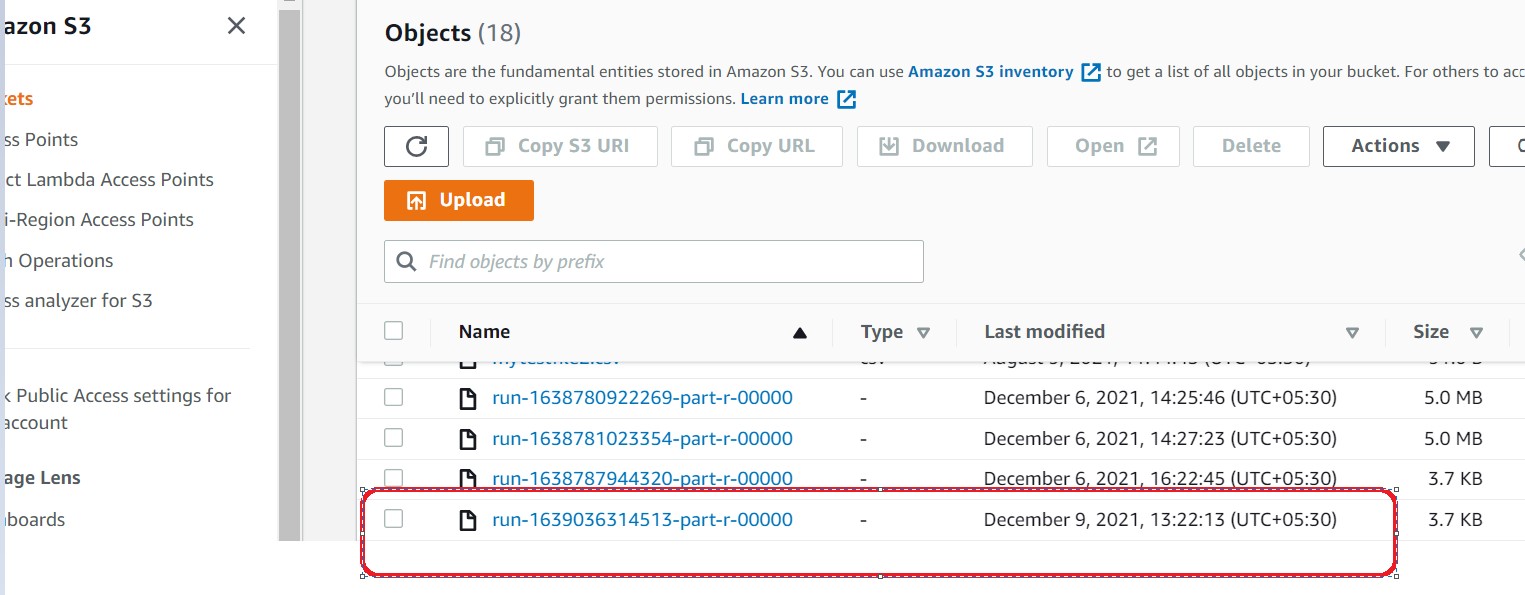This screenshot has width=1525, height=595.
Task: Click the Download arrow icon
Action: coord(889,146)
